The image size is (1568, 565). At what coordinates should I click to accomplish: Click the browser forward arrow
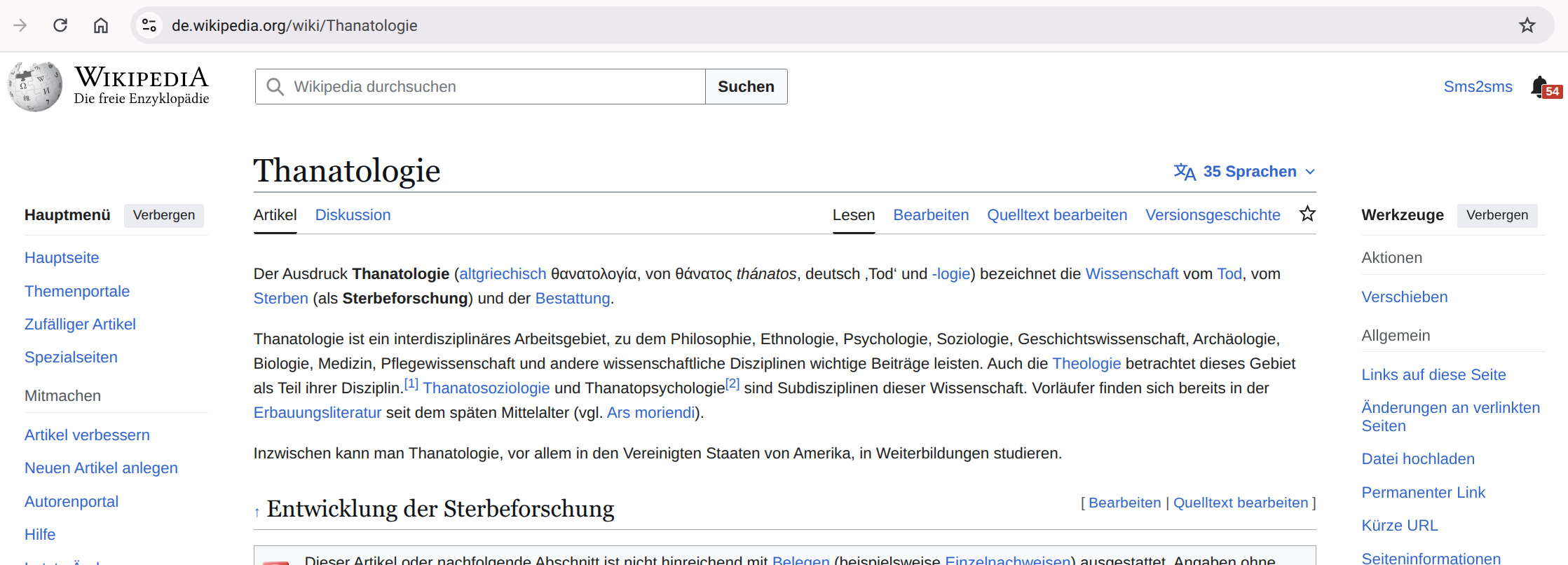20,25
